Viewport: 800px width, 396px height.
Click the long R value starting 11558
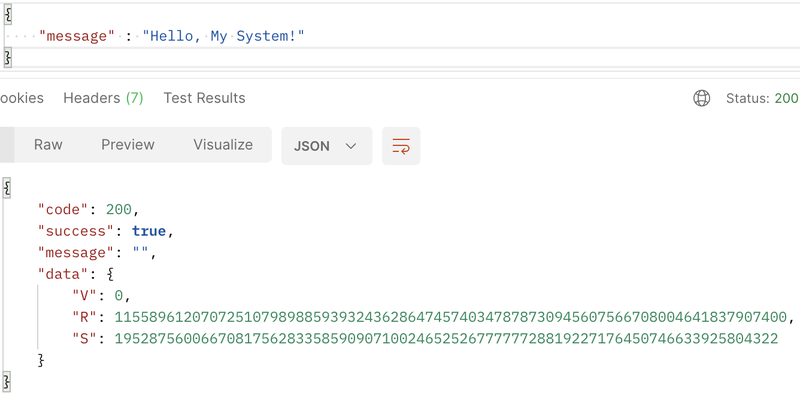pos(451,317)
